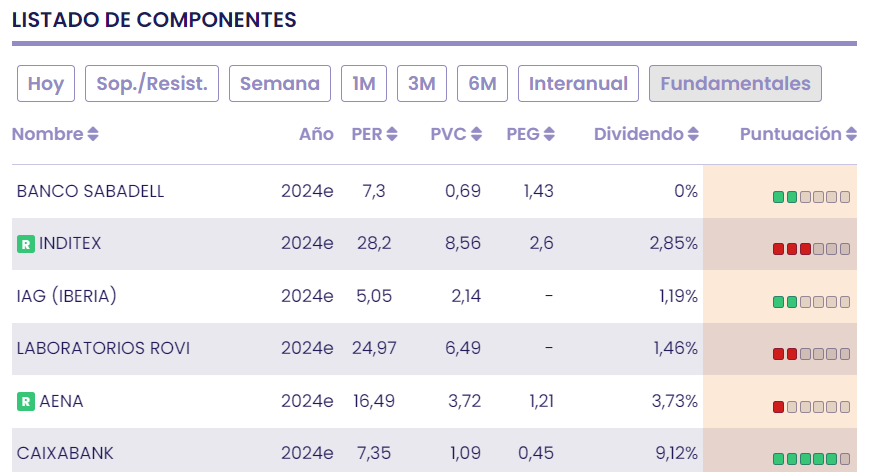Sort by PVC column arrows

[476, 135]
